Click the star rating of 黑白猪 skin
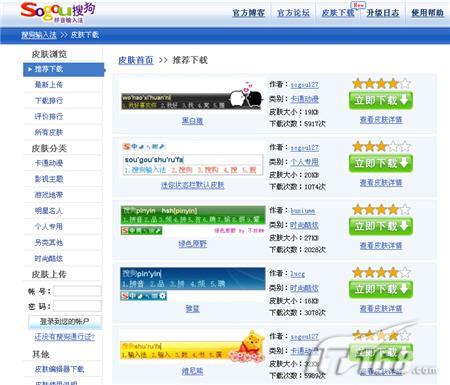The height and width of the screenshot is (385, 450). pyautogui.click(x=381, y=83)
